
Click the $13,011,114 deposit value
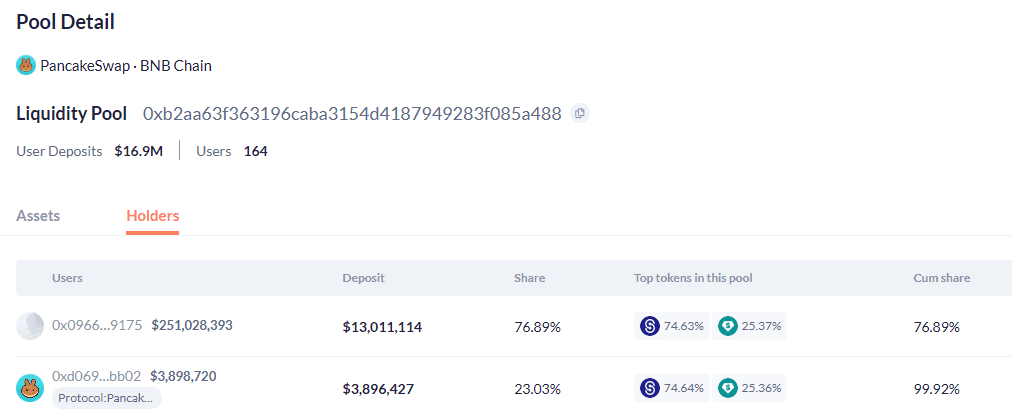(382, 327)
